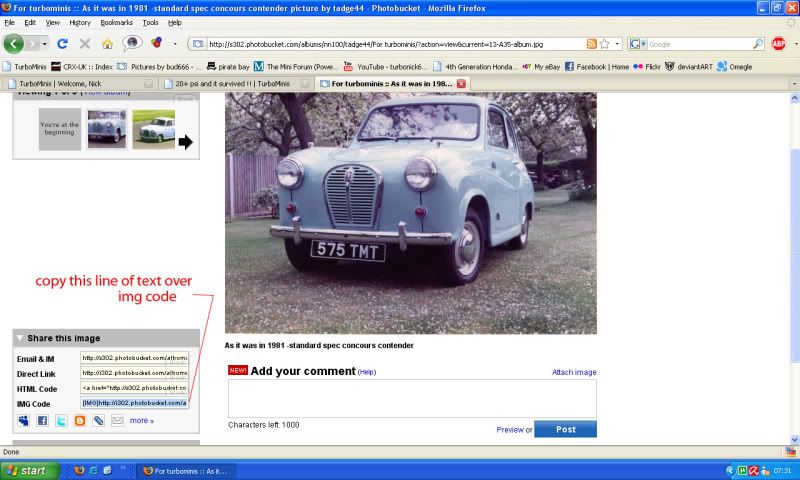Click the search magnifier icon
Screen dimensions: 800x480
pos(758,44)
